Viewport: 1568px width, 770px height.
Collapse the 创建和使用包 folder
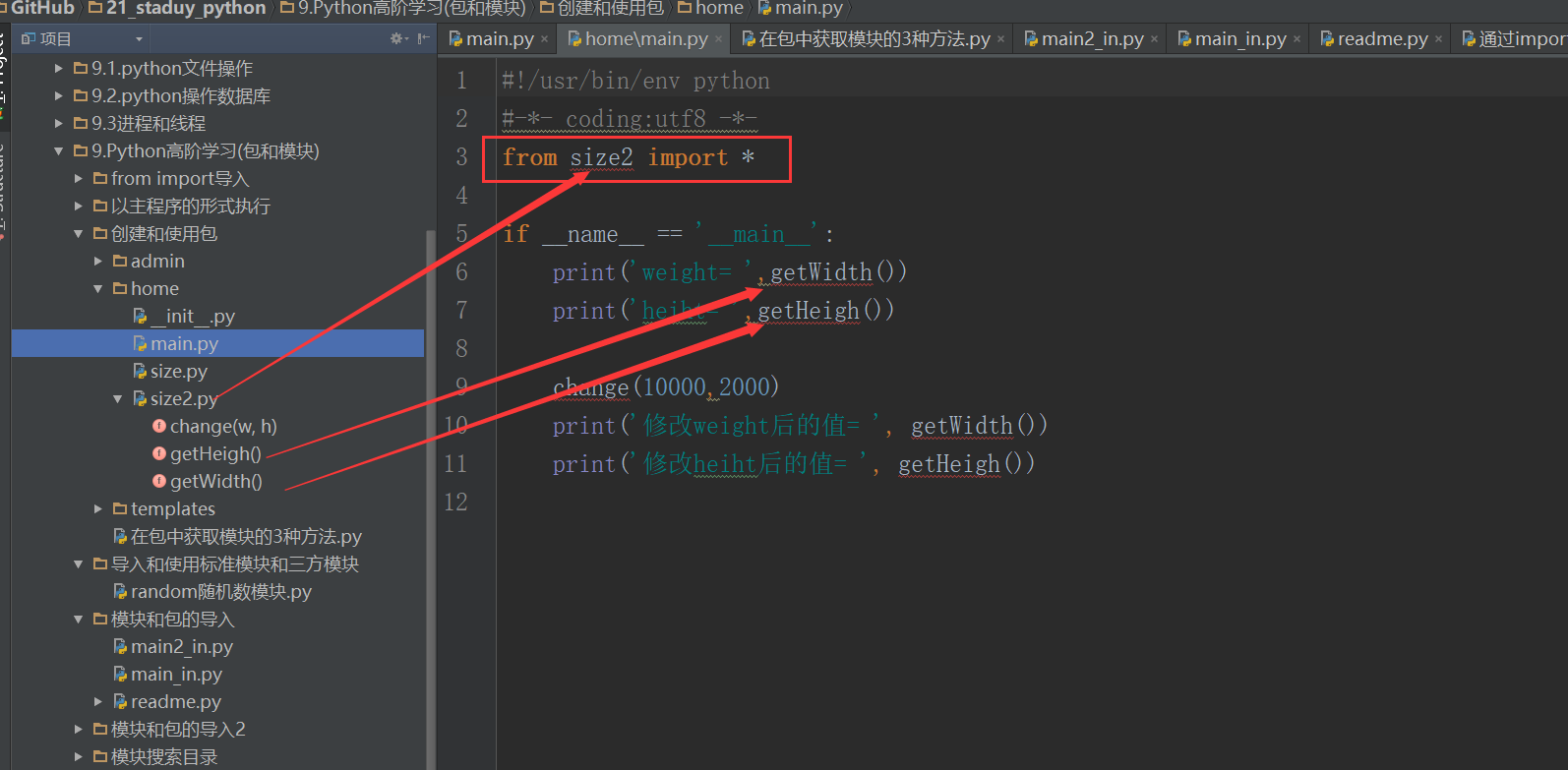point(78,234)
